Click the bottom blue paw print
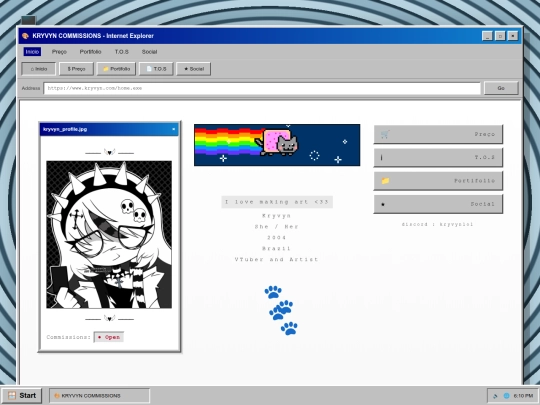 289,328
